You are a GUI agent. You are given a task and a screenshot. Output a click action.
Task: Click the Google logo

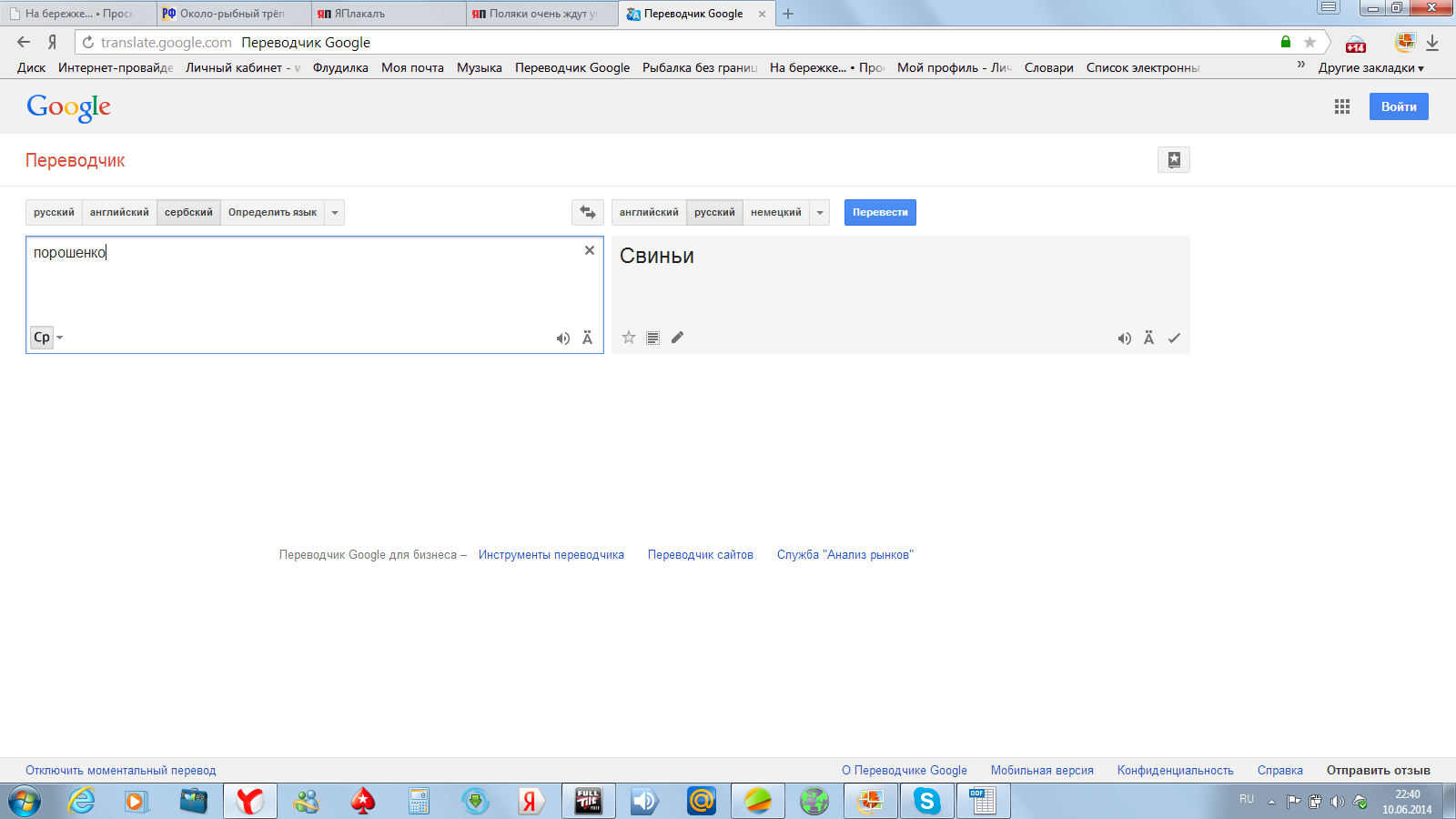coord(69,107)
